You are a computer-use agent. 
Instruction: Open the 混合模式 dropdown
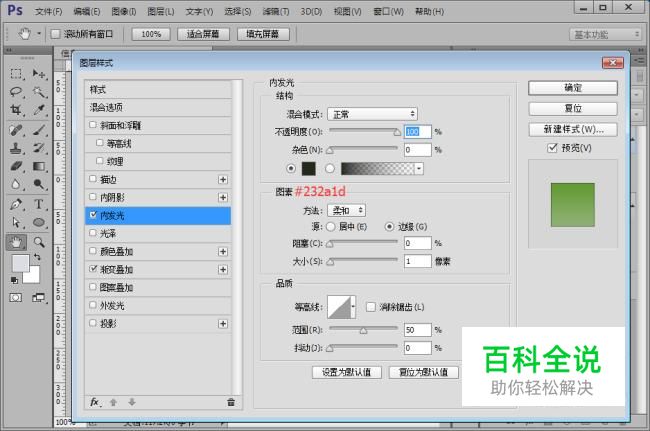[372, 114]
